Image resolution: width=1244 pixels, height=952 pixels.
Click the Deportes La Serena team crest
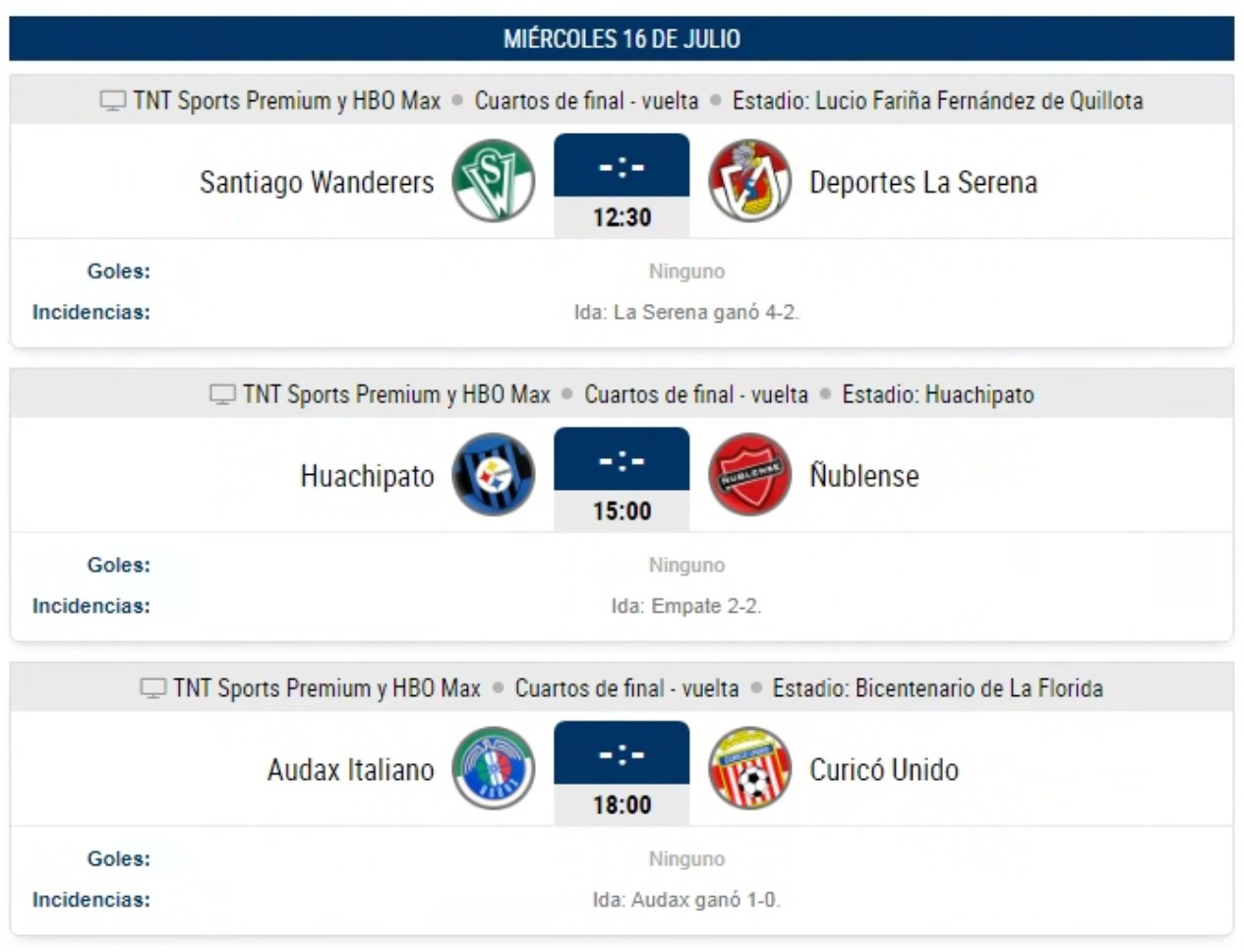749,181
